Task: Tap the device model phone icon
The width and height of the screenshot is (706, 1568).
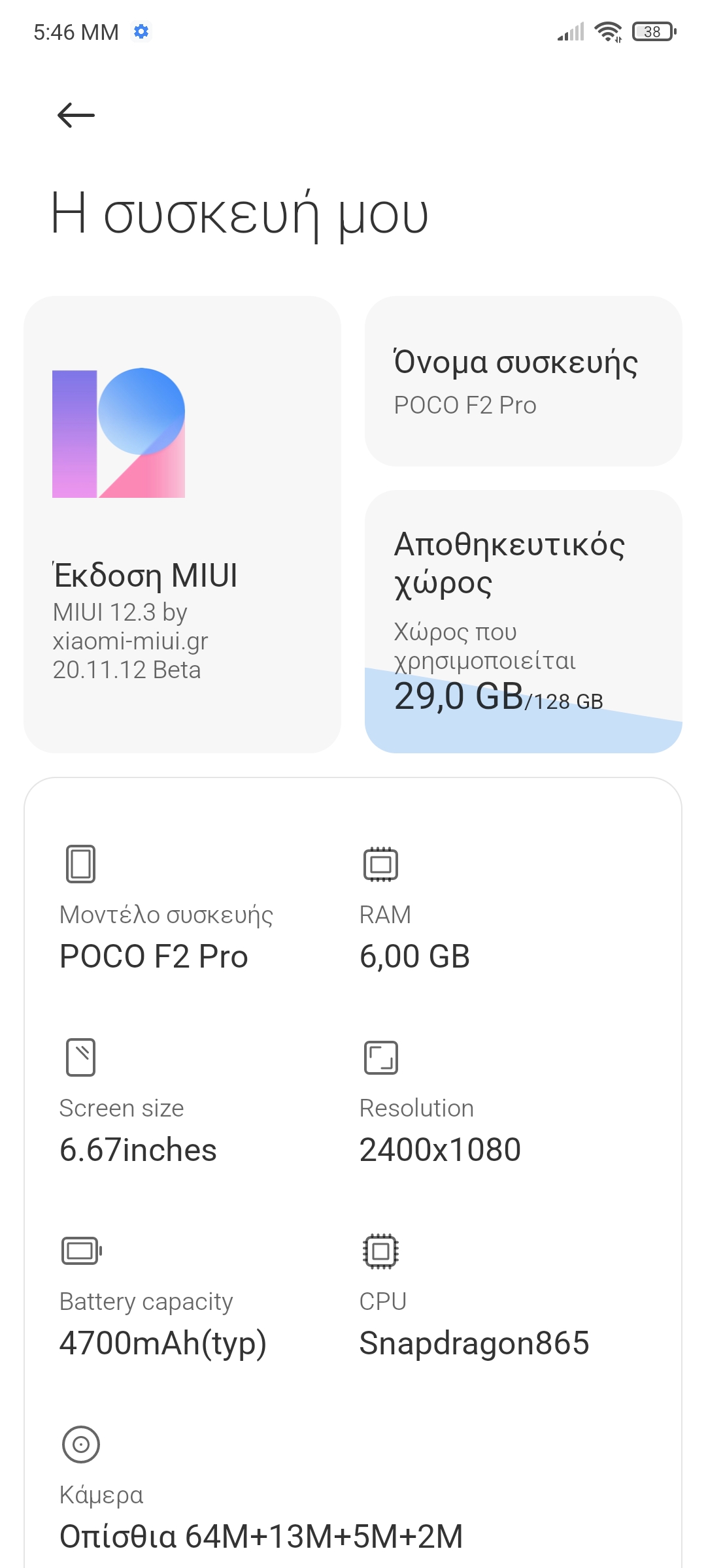Action: click(x=80, y=864)
